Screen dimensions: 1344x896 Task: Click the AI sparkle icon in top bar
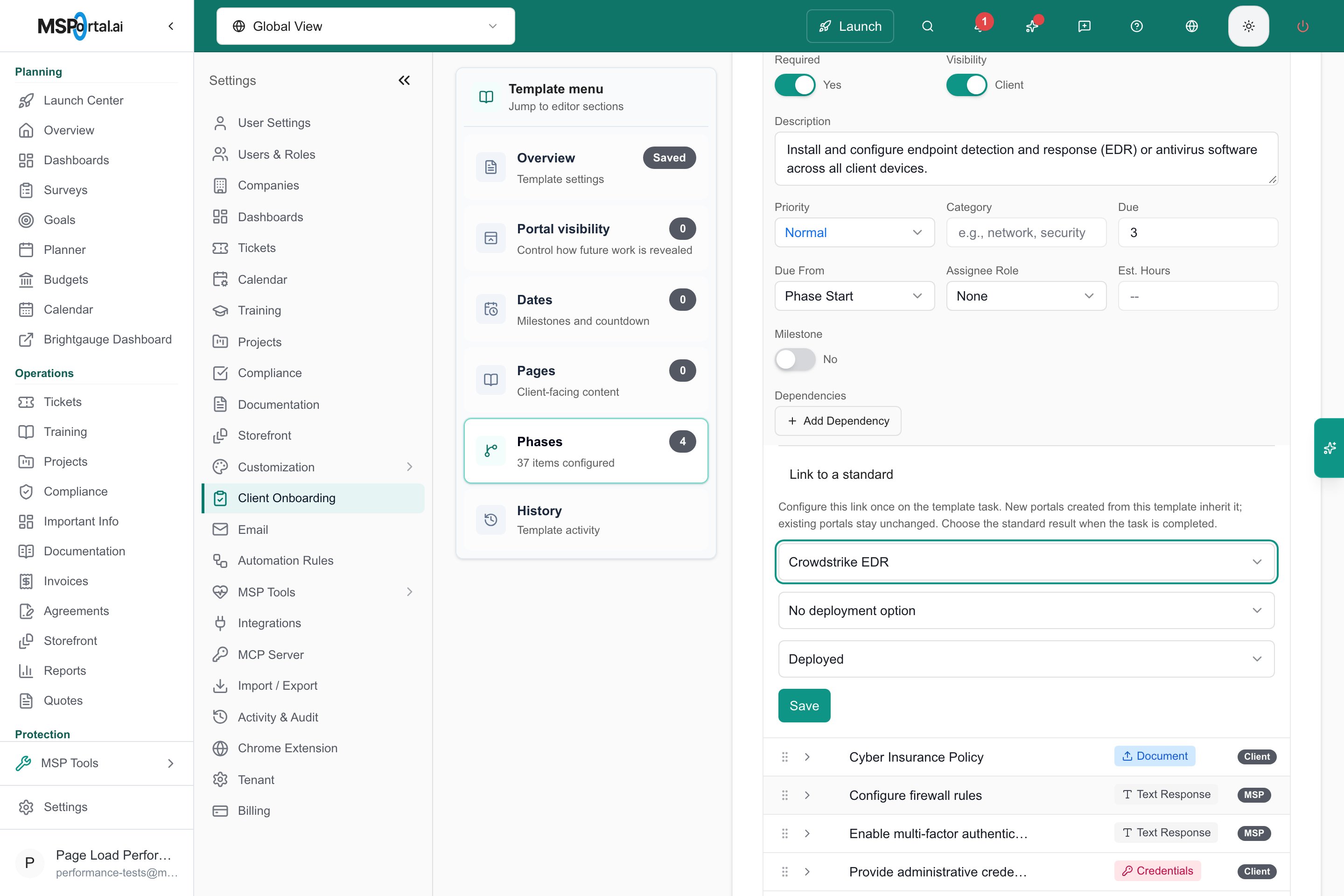point(1032,26)
